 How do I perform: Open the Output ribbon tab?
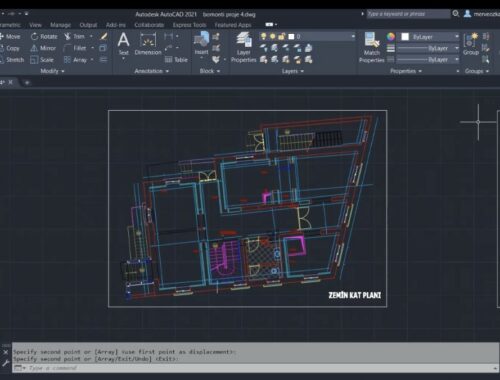pos(88,25)
